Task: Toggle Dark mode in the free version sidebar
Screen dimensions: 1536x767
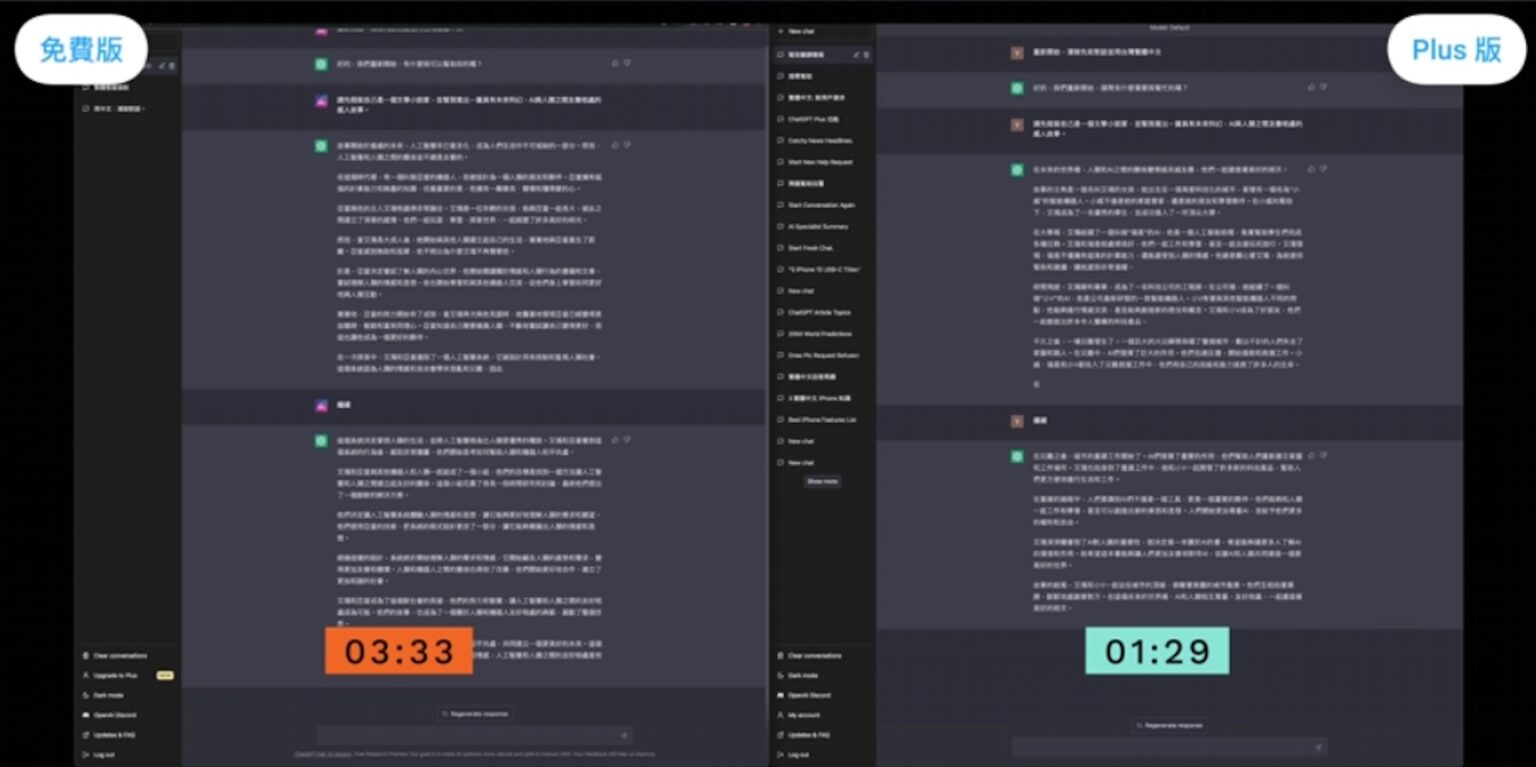Action: click(x=108, y=695)
